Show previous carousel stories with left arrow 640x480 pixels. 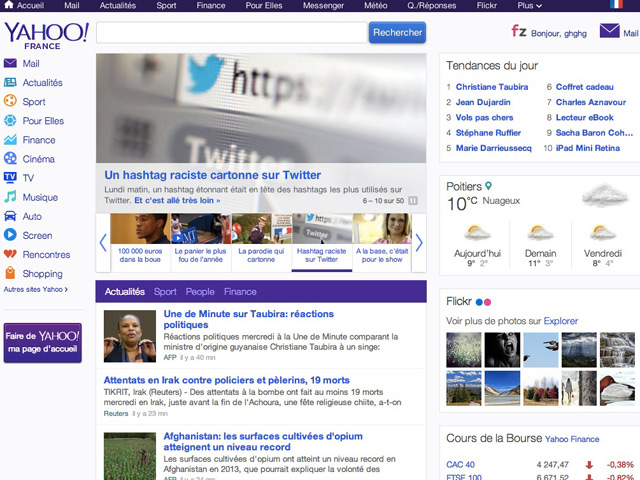(103, 242)
